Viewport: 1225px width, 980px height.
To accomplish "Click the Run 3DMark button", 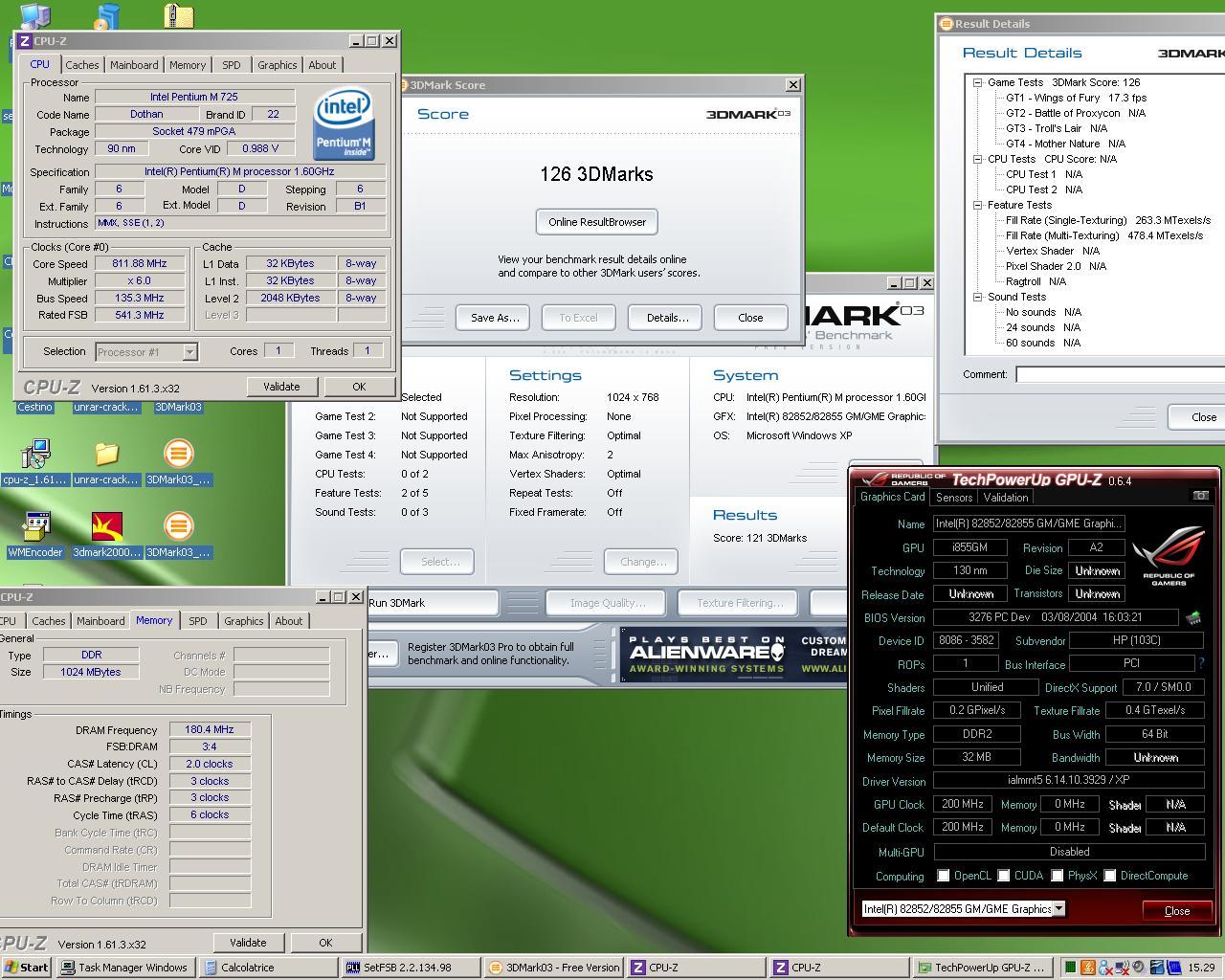I will (x=433, y=603).
